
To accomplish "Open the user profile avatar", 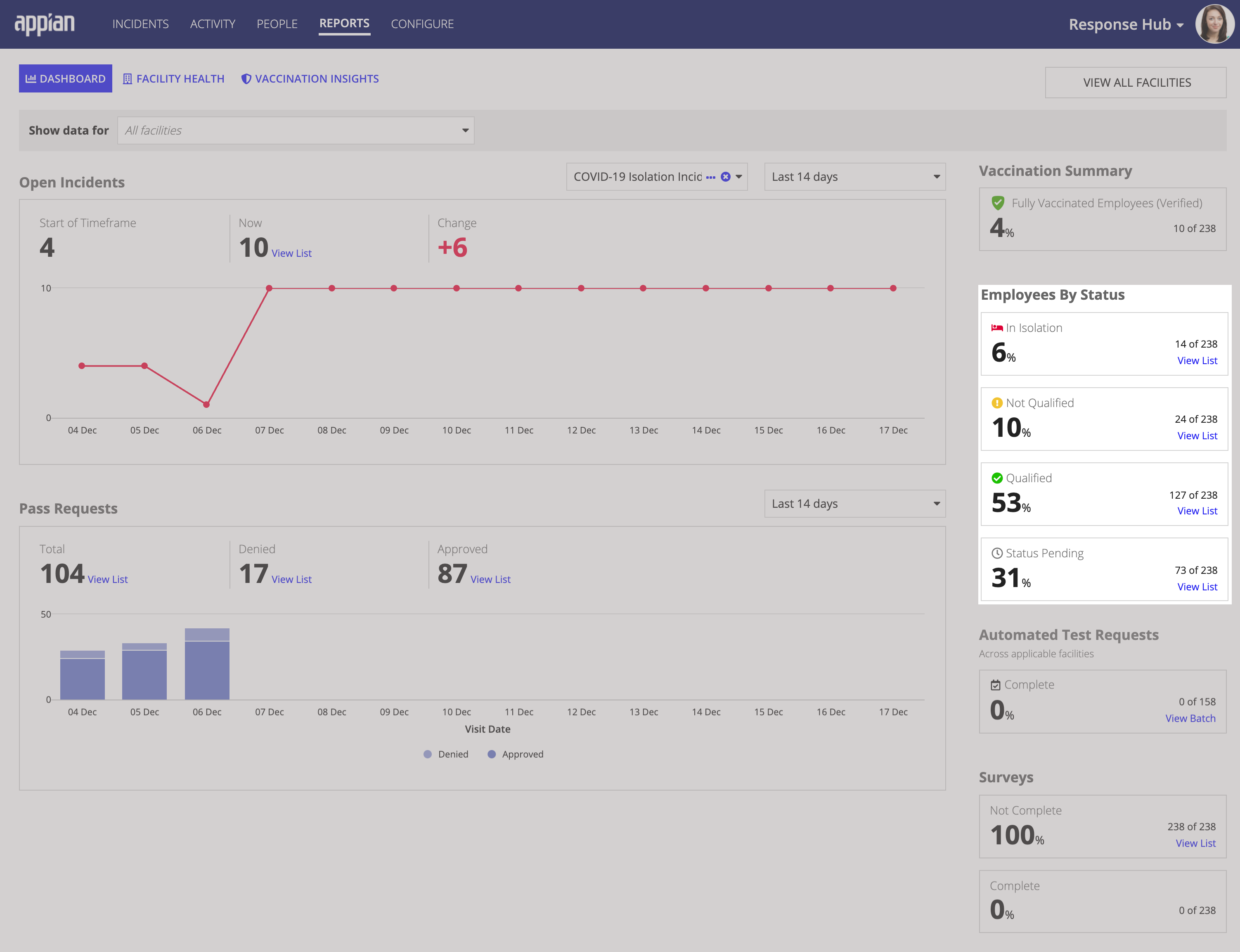I will click(x=1214, y=24).
